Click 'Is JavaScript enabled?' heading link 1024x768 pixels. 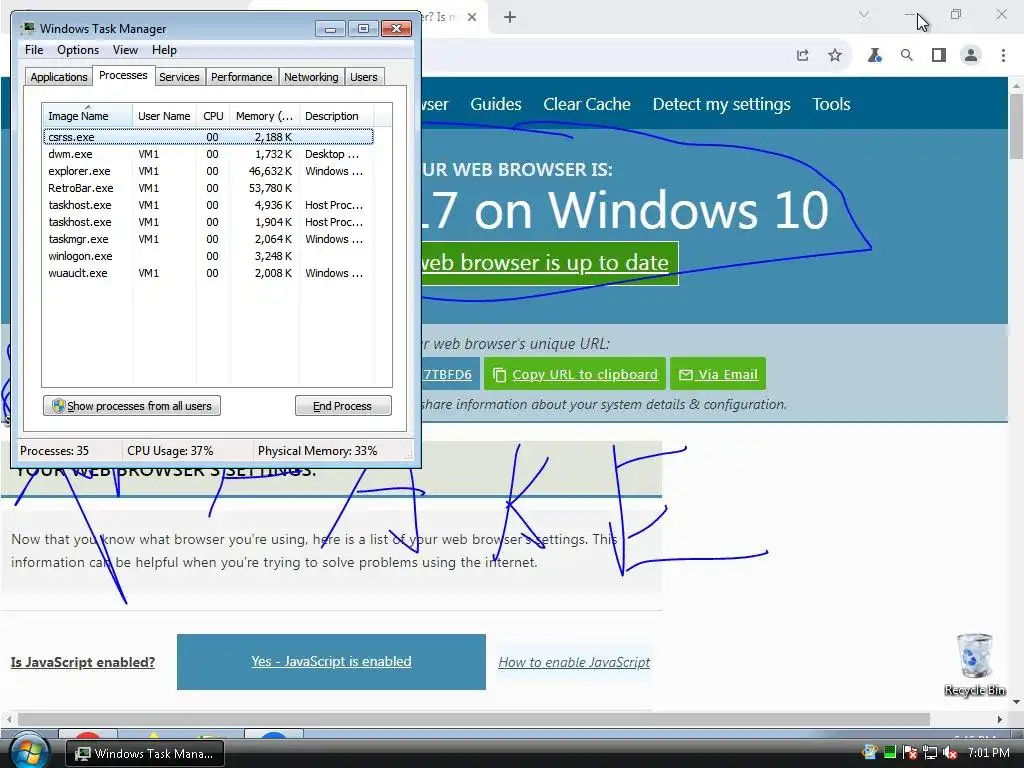[83, 662]
